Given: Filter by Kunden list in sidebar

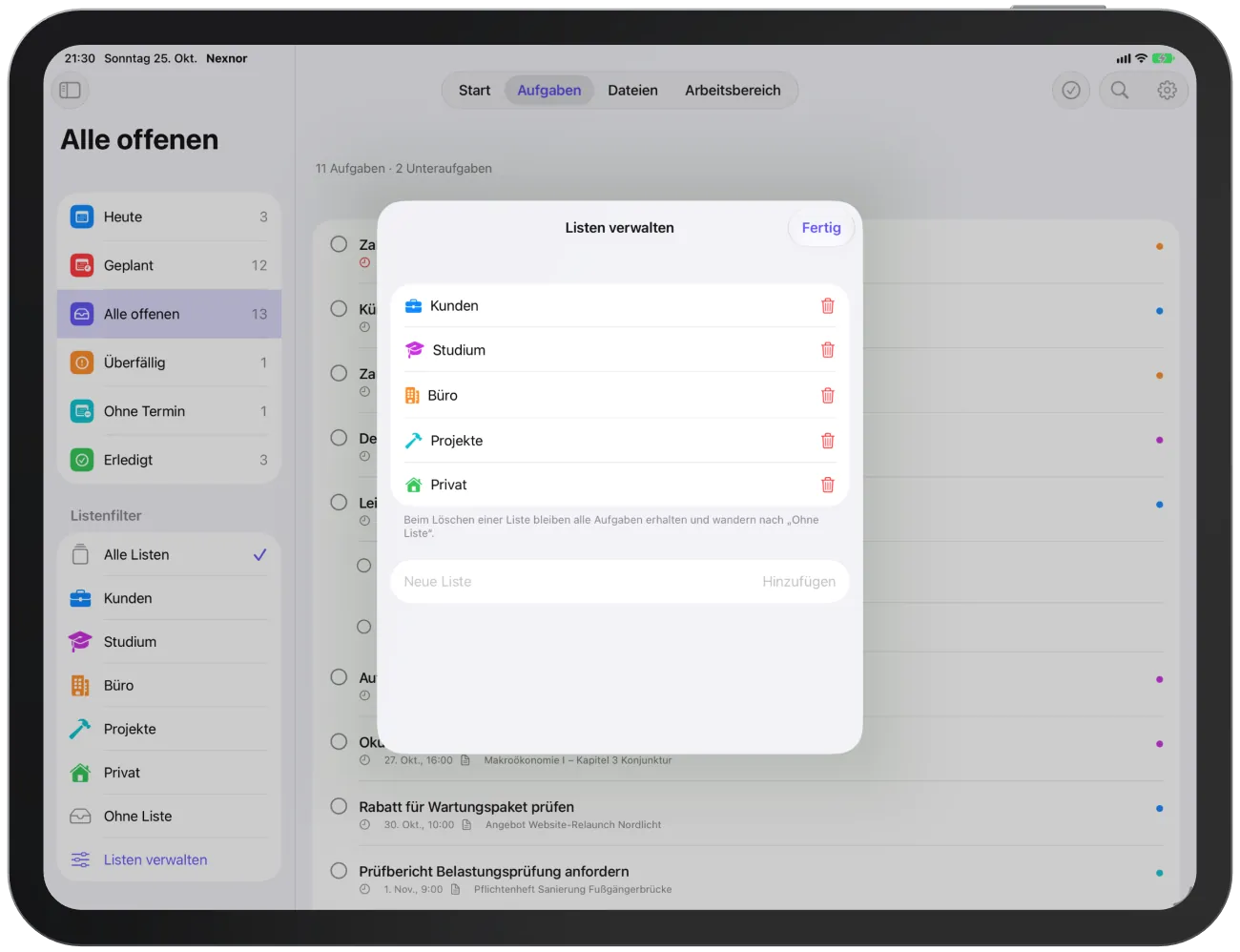Looking at the screenshot, I should (169, 598).
